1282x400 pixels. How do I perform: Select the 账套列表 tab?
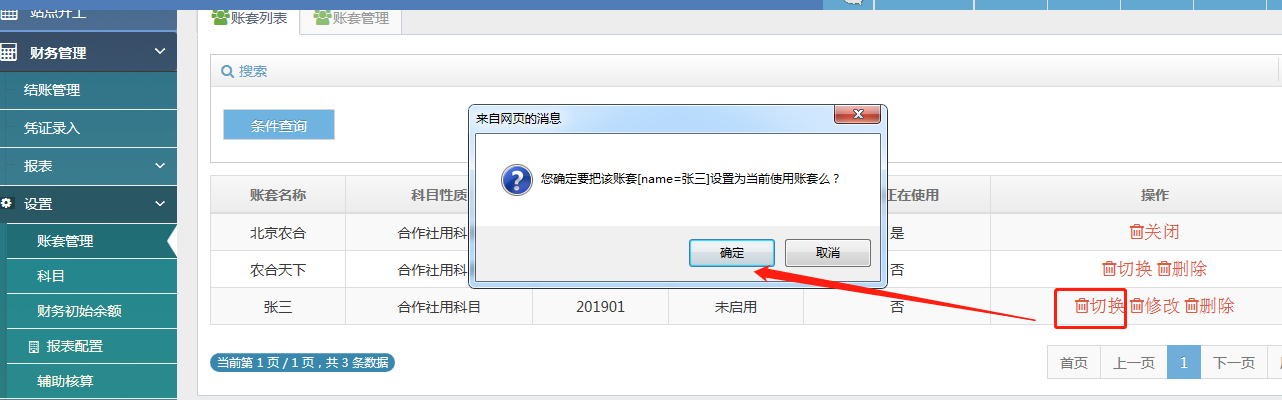pyautogui.click(x=249, y=17)
